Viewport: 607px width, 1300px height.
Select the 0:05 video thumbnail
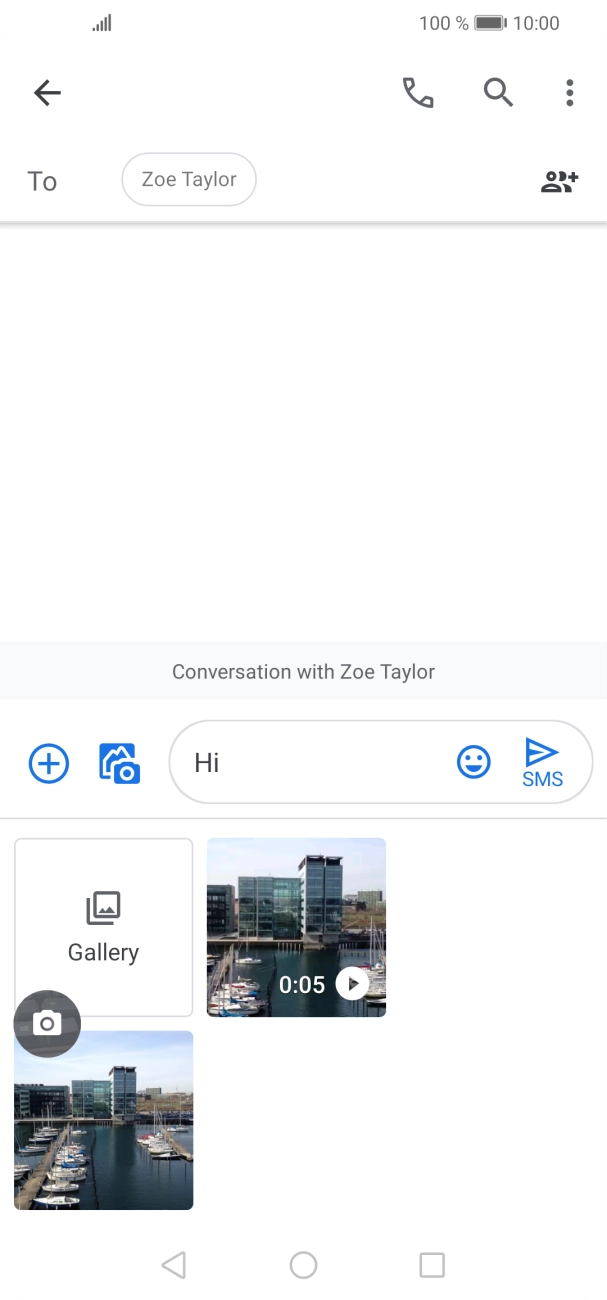[296, 927]
